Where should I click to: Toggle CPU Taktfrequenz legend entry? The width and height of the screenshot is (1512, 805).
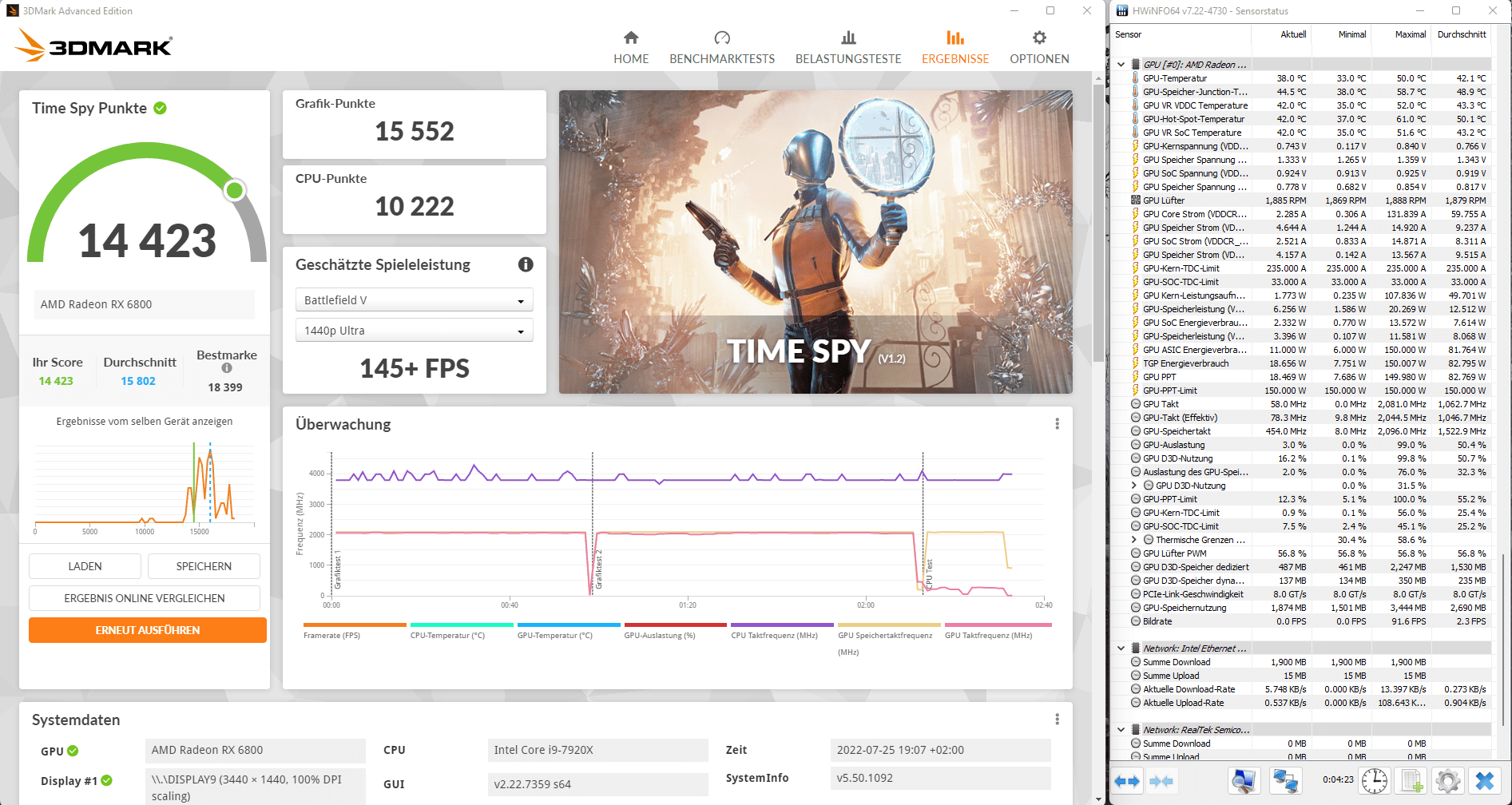tap(774, 635)
